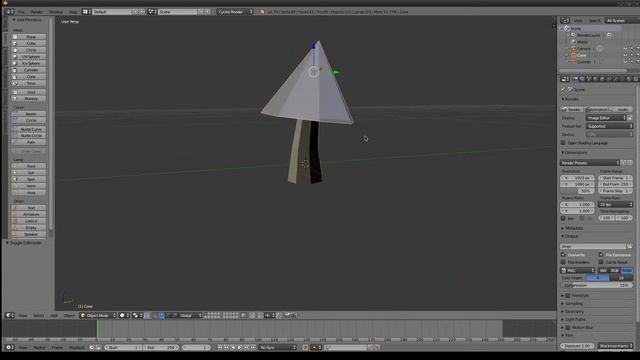The width and height of the screenshot is (640, 360).
Task: Add a Torus mesh primitive
Action: pos(29,83)
